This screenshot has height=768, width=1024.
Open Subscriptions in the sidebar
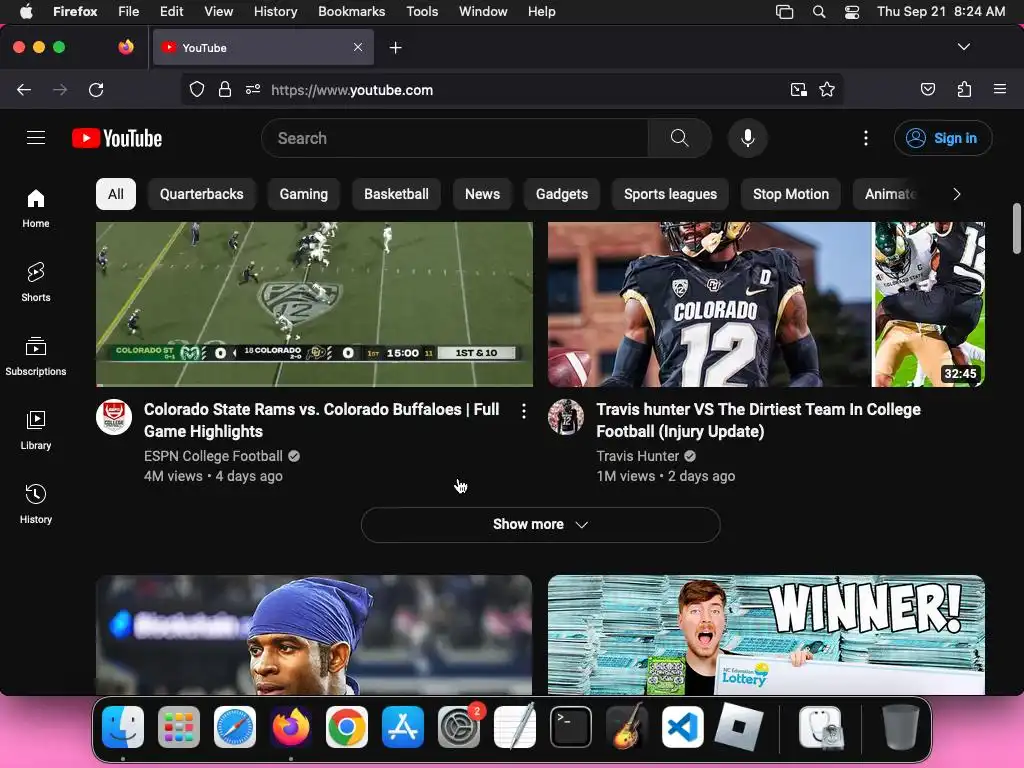36,356
